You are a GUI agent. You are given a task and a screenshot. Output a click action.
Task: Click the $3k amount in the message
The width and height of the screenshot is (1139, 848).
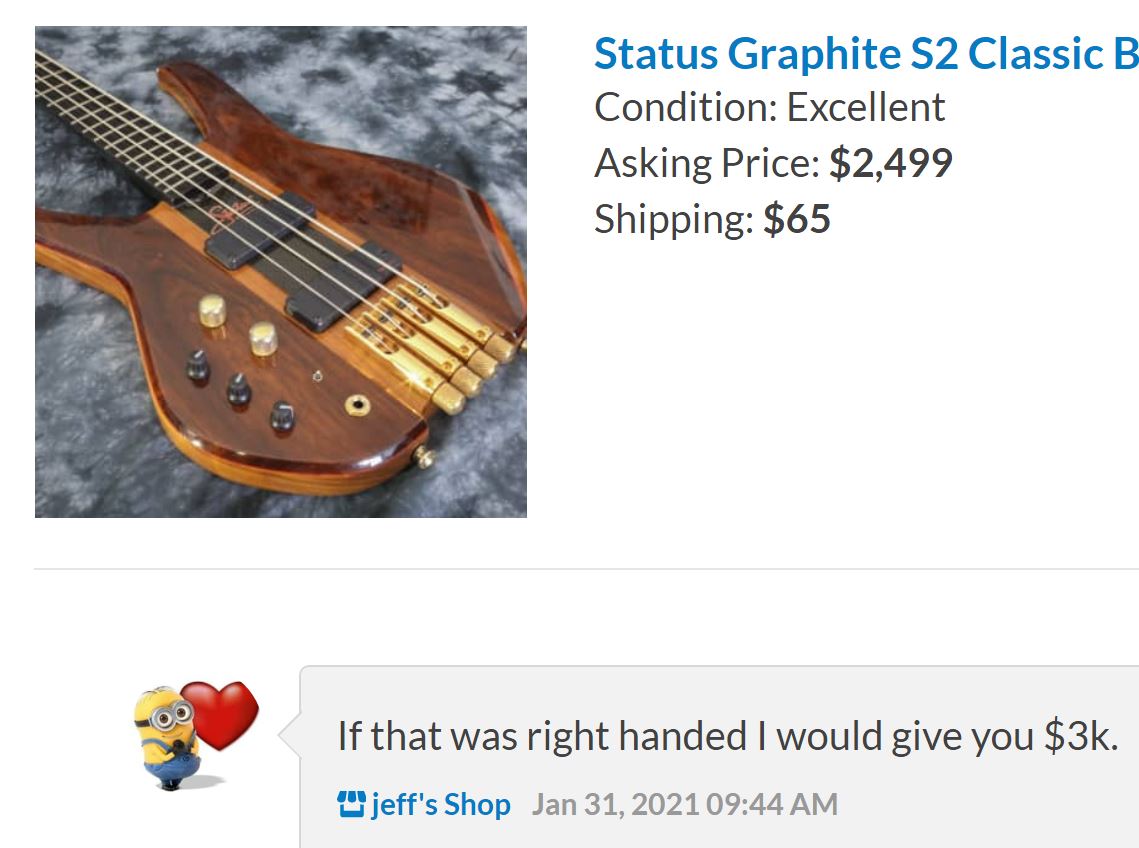pos(1081,736)
